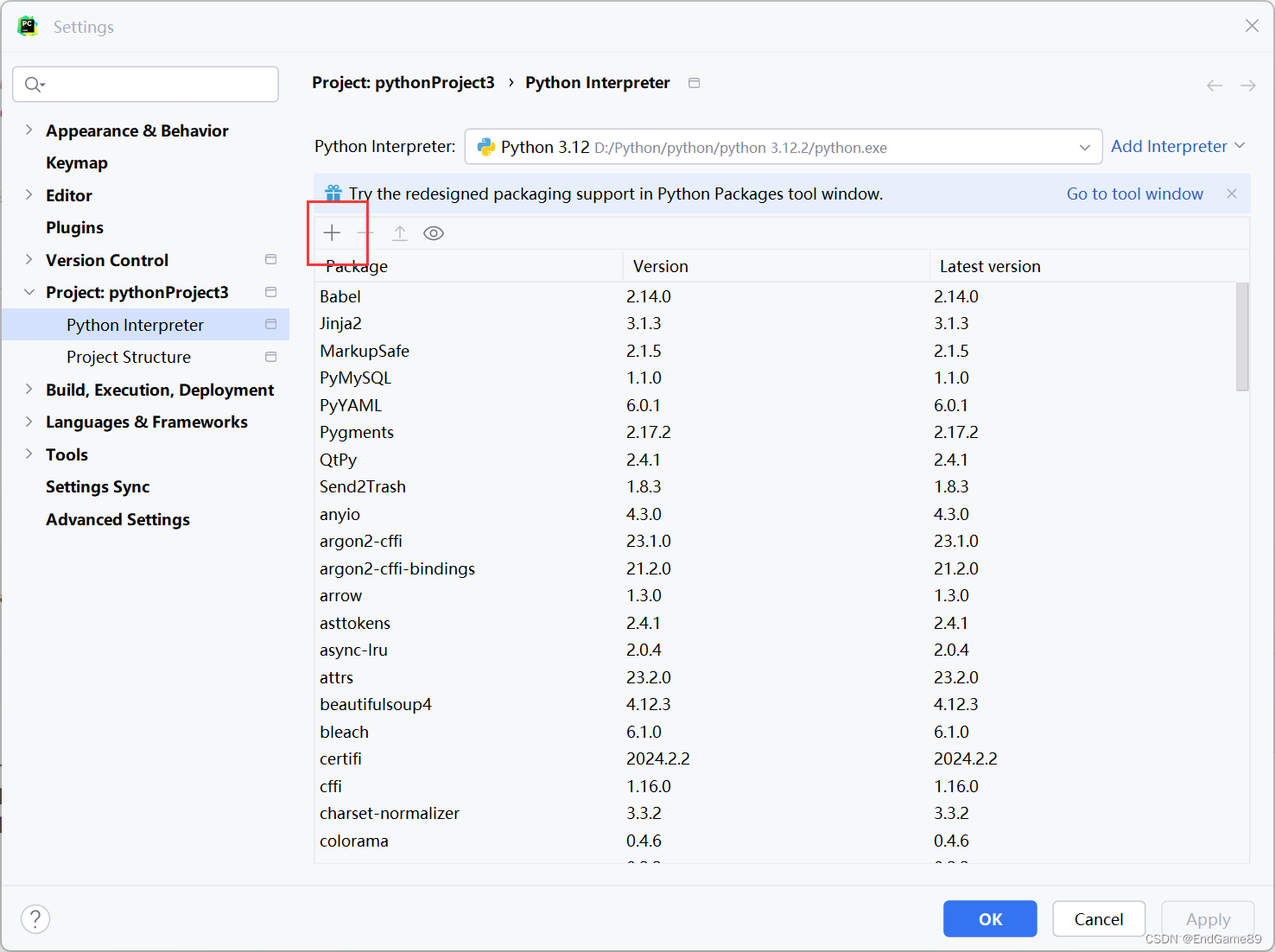Click the Package column header
The width and height of the screenshot is (1275, 952).
click(468, 266)
